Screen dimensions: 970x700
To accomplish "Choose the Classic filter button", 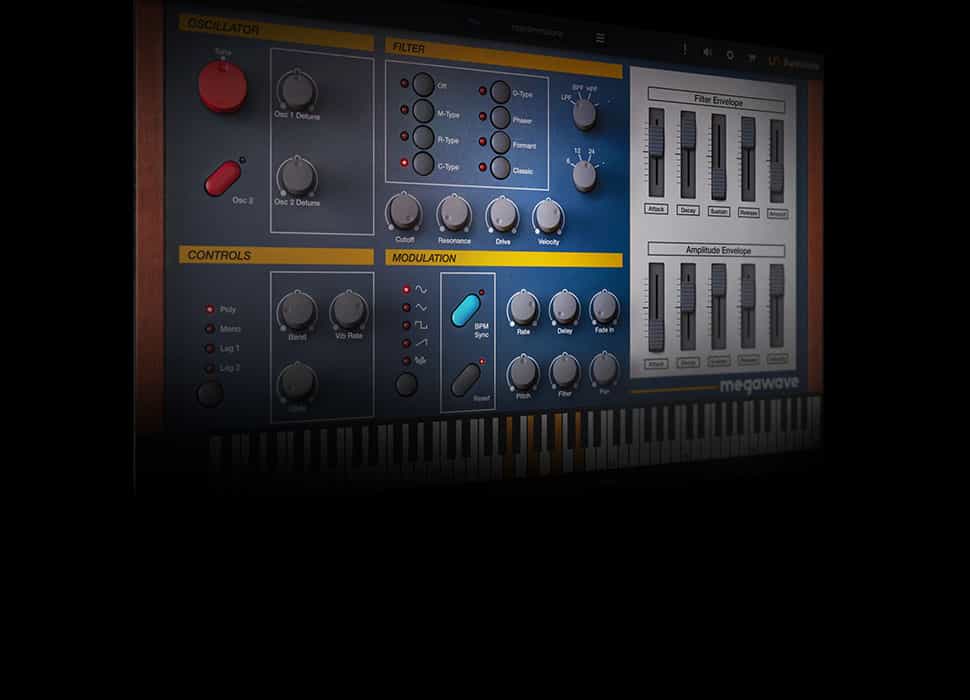I will (500, 168).
